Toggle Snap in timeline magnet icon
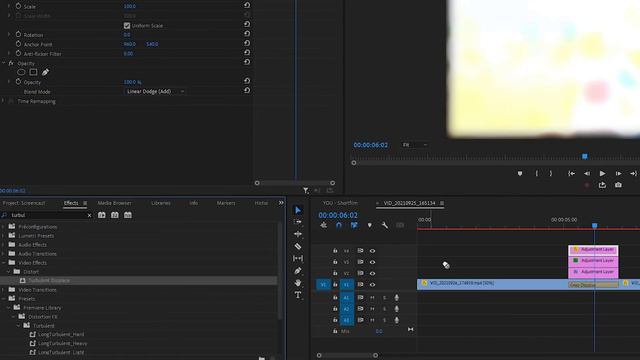The width and height of the screenshot is (640, 360). pyautogui.click(x=339, y=225)
